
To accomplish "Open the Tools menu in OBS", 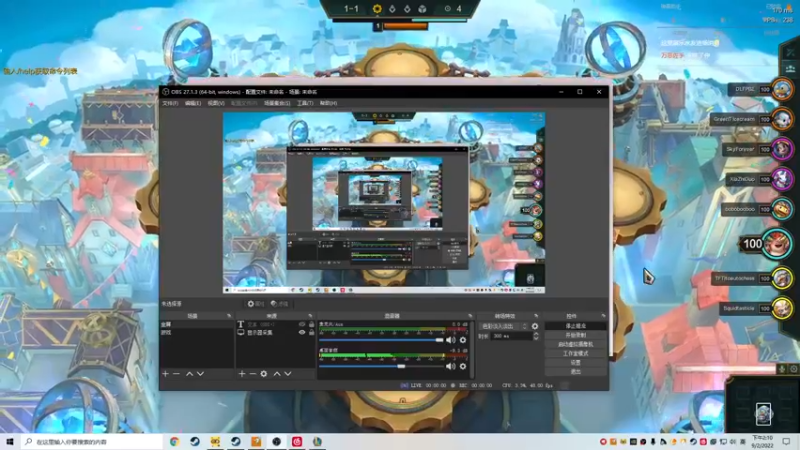I will [x=305, y=103].
